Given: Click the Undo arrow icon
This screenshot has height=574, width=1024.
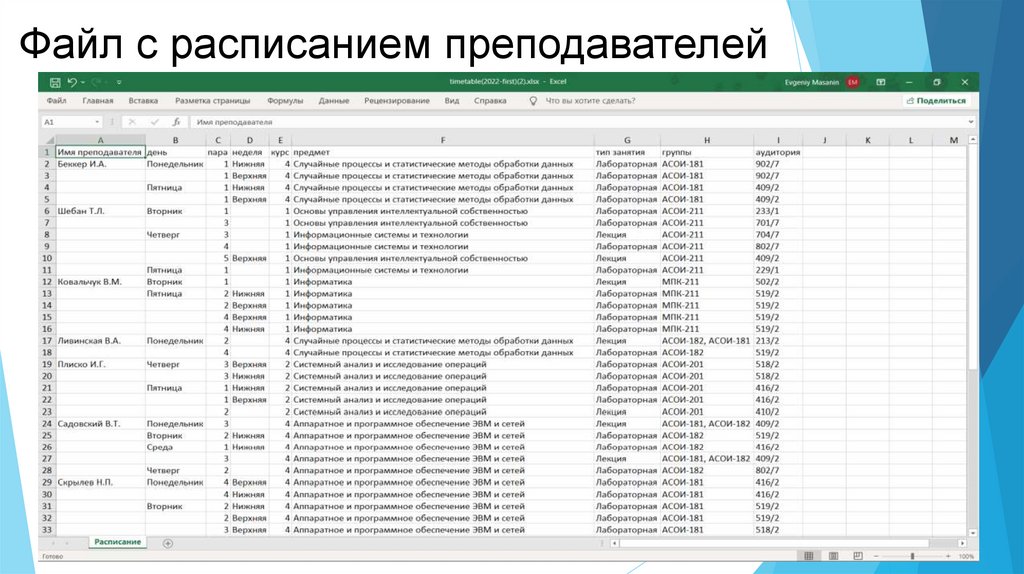Looking at the screenshot, I should (72, 82).
